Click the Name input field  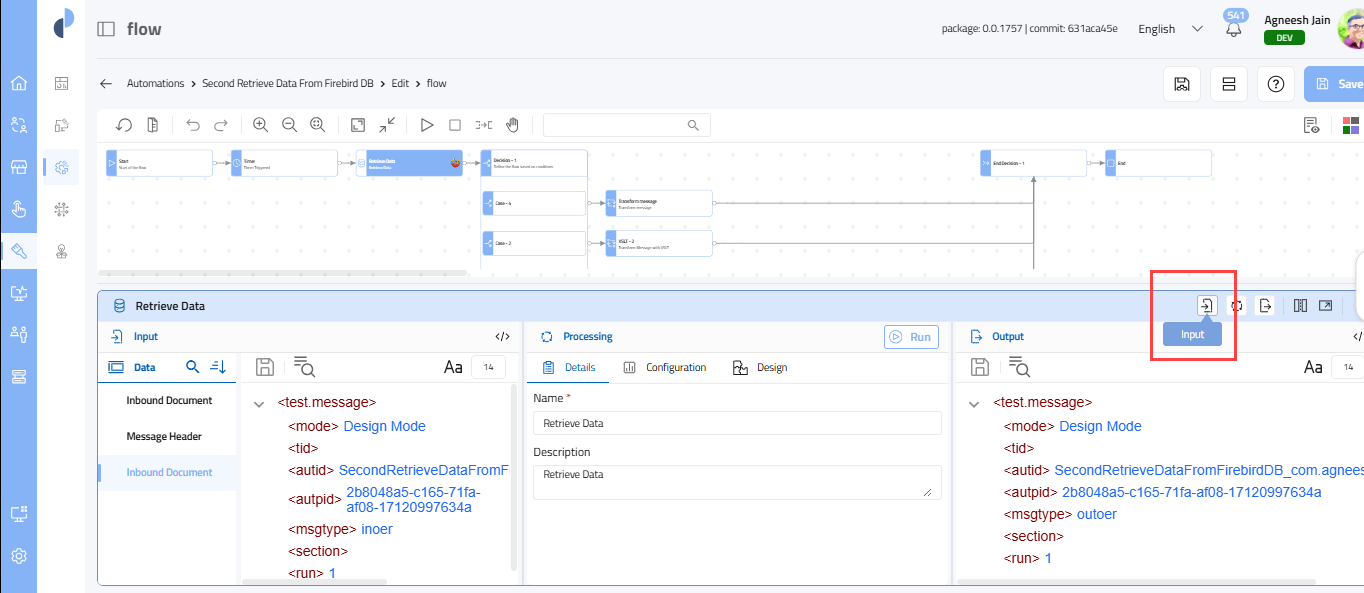coord(737,423)
